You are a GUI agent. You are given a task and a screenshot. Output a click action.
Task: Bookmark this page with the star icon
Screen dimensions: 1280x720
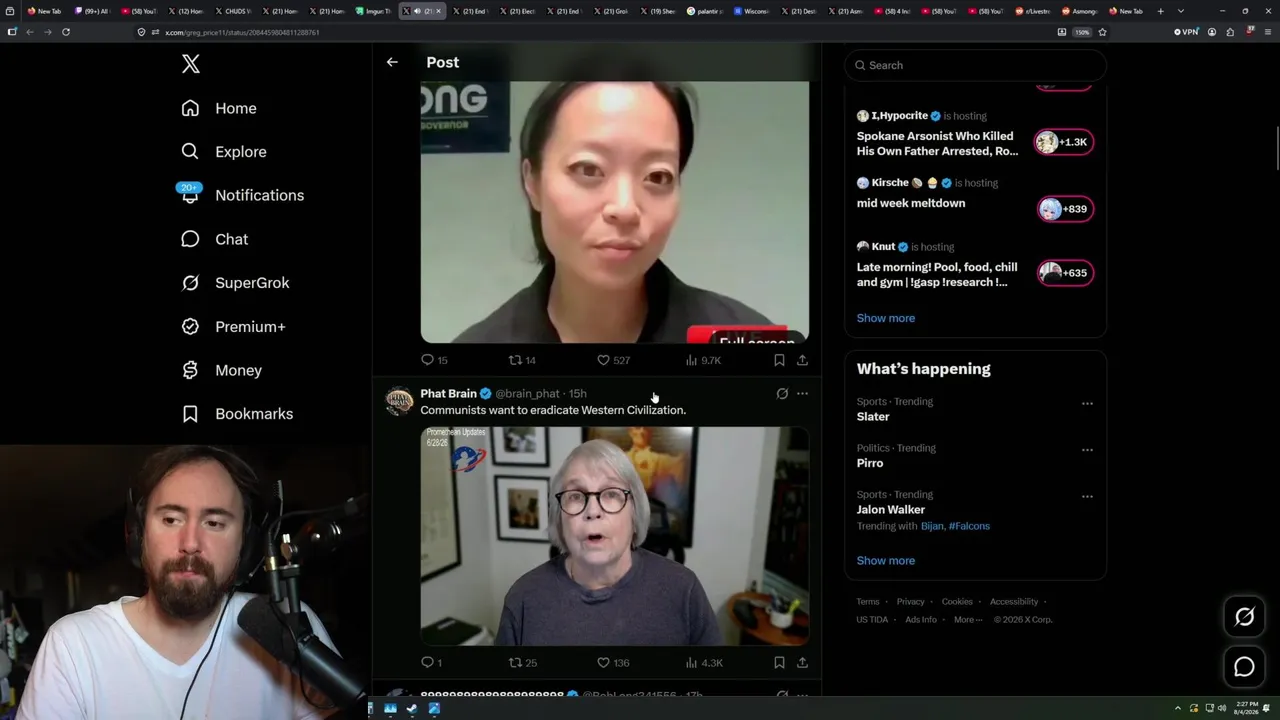(1102, 32)
